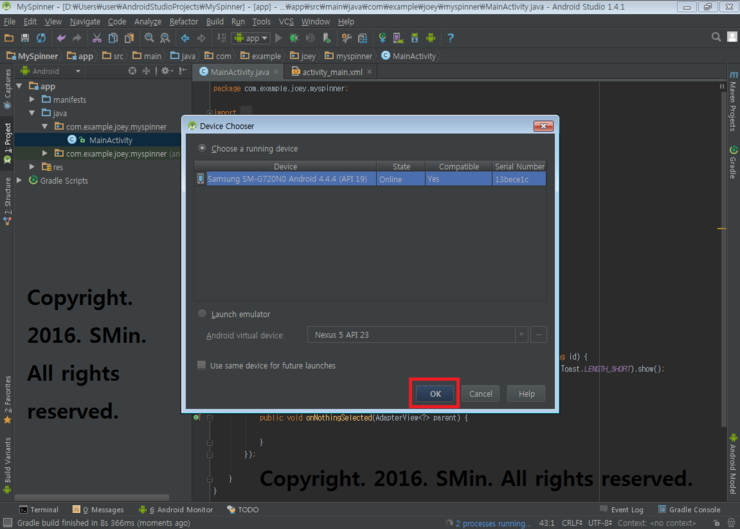The height and width of the screenshot is (529, 740).
Task: Expand Gradle Scripts node
Action: [19, 180]
